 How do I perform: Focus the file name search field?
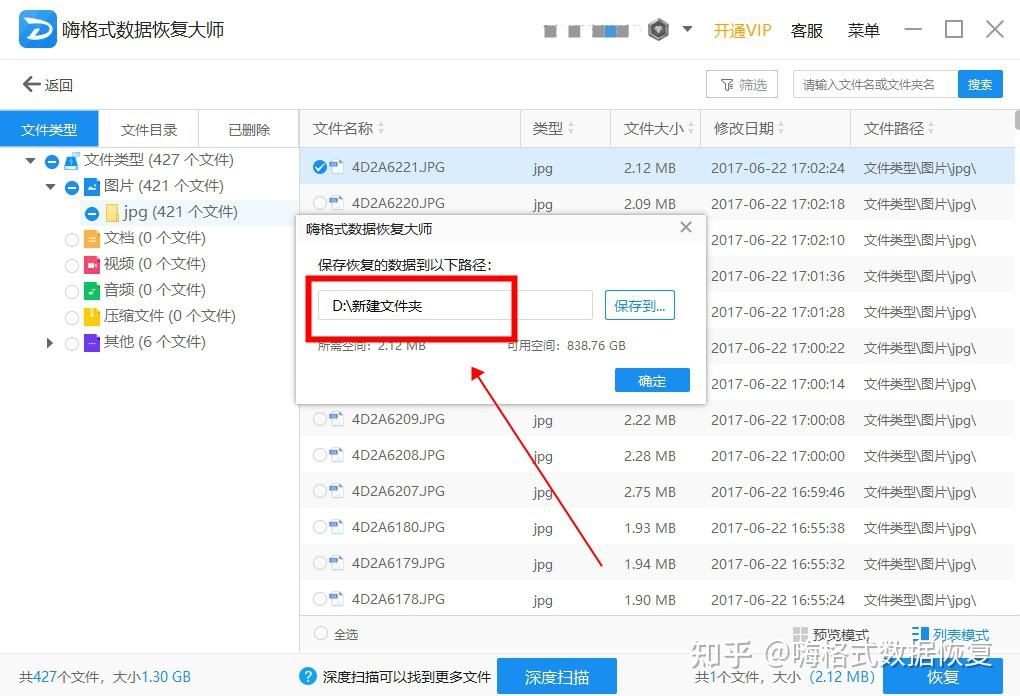coord(875,85)
